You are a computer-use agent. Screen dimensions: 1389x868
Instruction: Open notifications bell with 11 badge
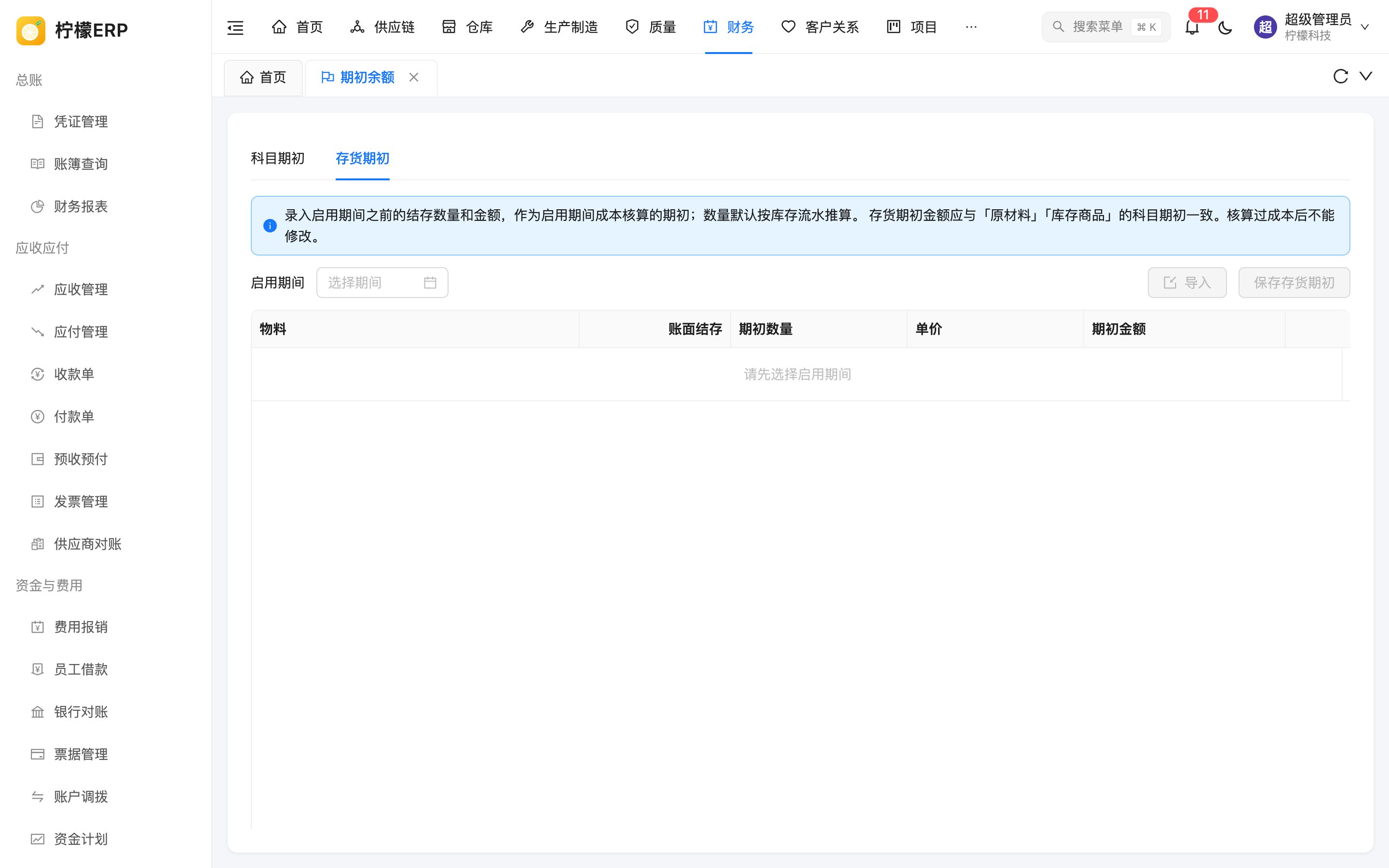tap(1192, 27)
